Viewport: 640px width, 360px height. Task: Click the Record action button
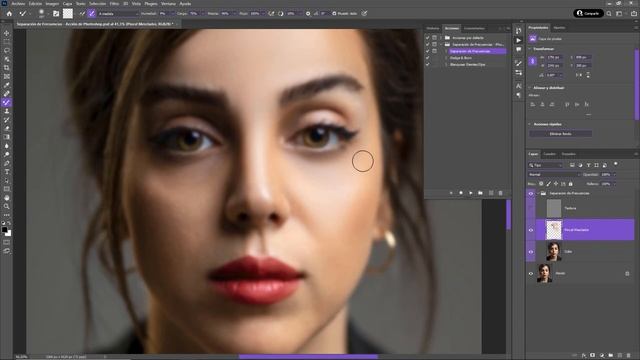click(x=461, y=193)
